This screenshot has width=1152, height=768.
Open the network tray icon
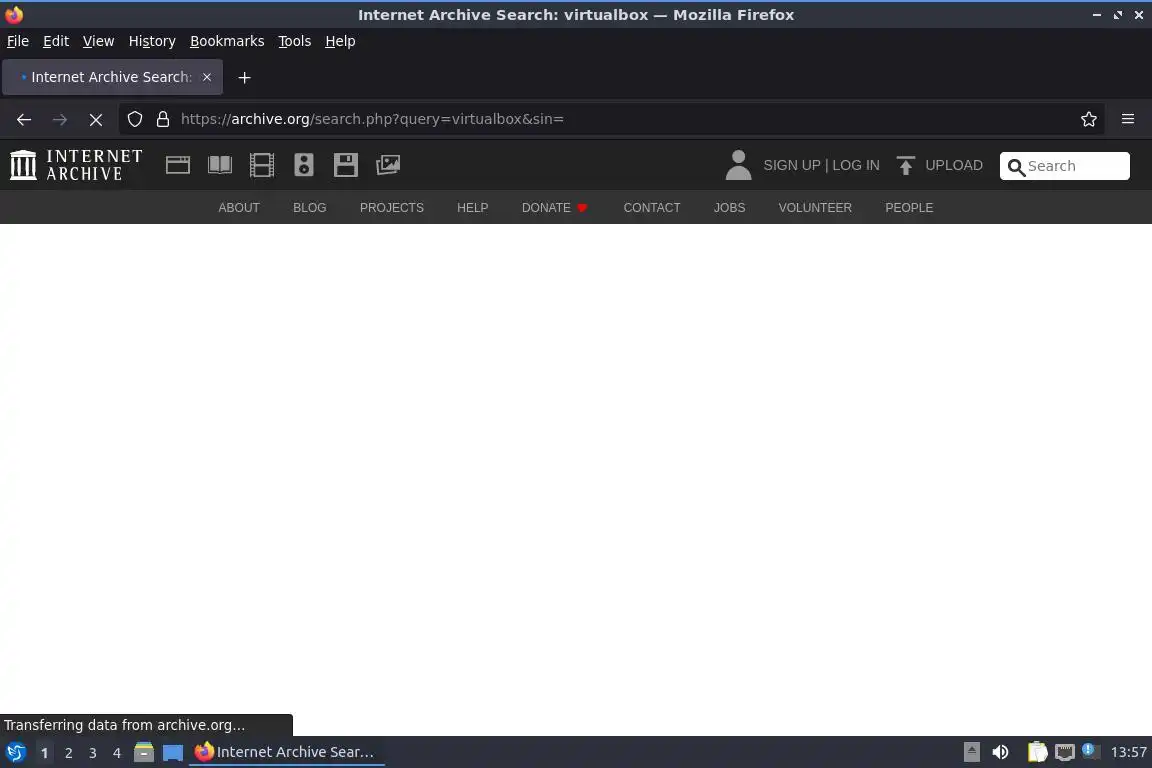[1065, 752]
